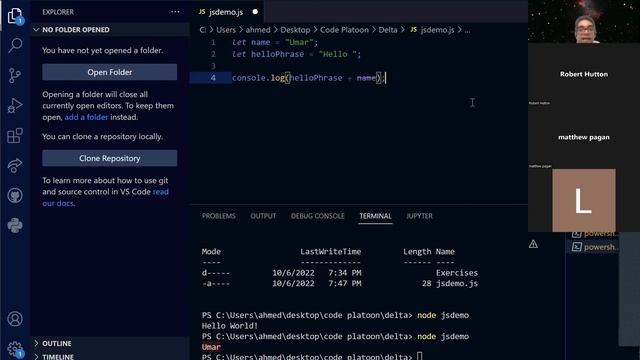640x360 pixels.
Task: Click the "Hello " string on line 2
Action: coord(338,54)
